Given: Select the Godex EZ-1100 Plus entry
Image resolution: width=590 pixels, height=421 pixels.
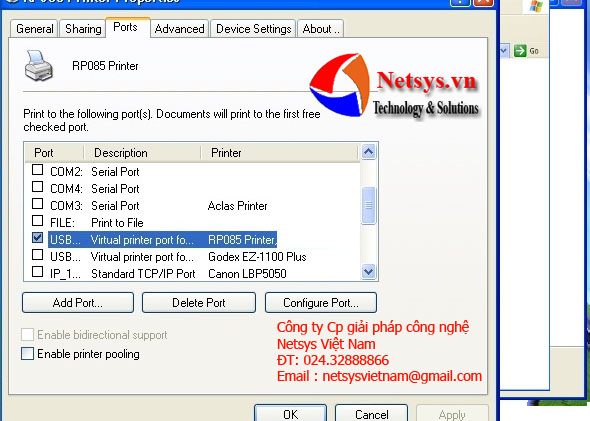Looking at the screenshot, I should point(257,257).
